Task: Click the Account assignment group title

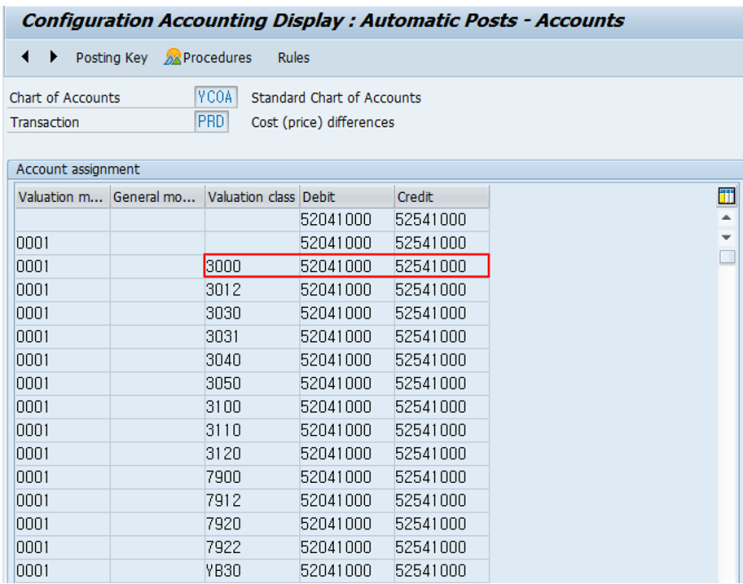Action: point(78,169)
